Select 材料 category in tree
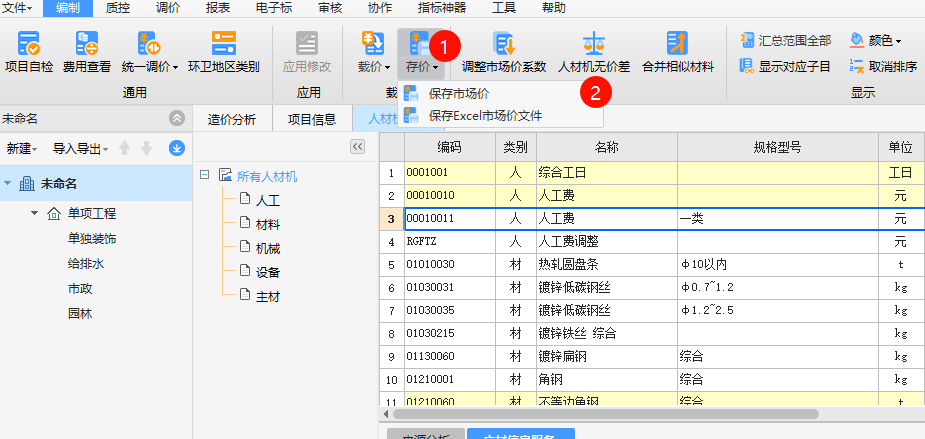The image size is (925, 439). click(x=268, y=224)
